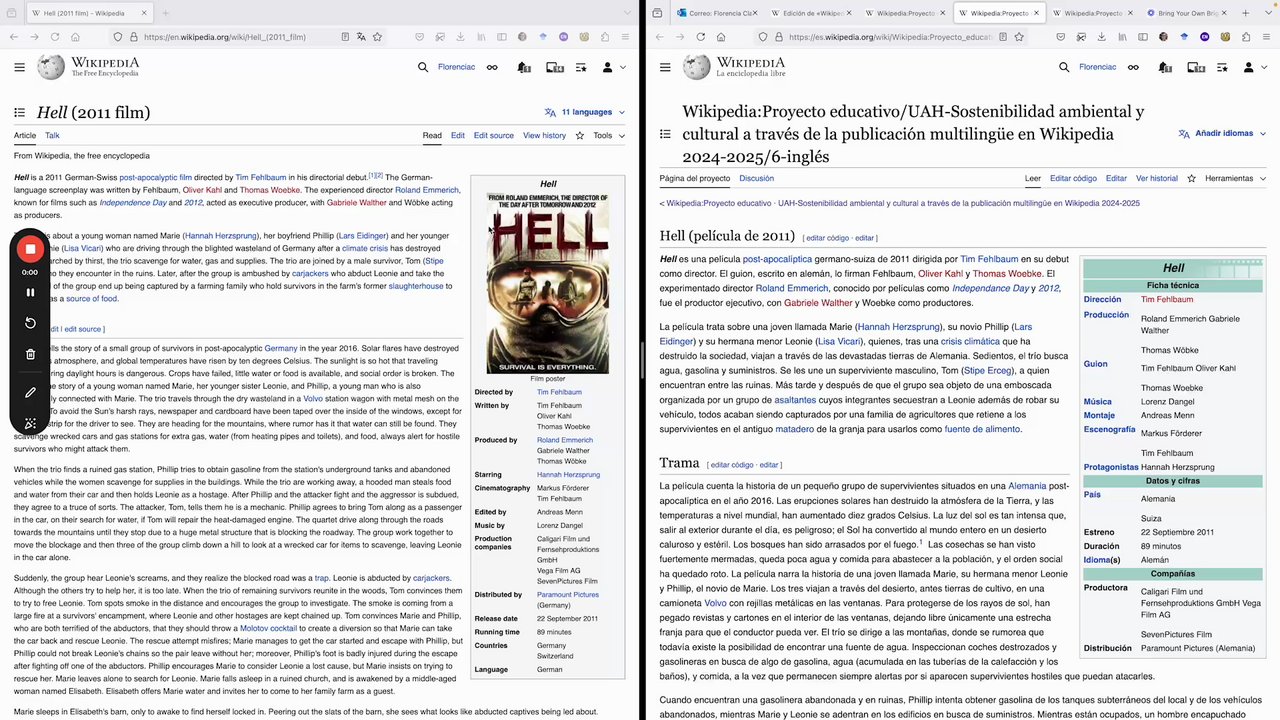The height and width of the screenshot is (720, 1280).
Task: Open View history in English Wikipedia
Action: [544, 136]
